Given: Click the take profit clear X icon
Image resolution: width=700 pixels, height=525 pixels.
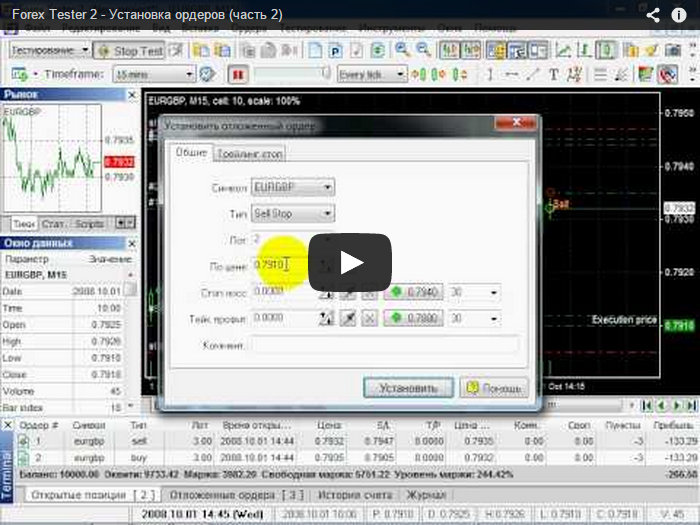Looking at the screenshot, I should point(369,319).
